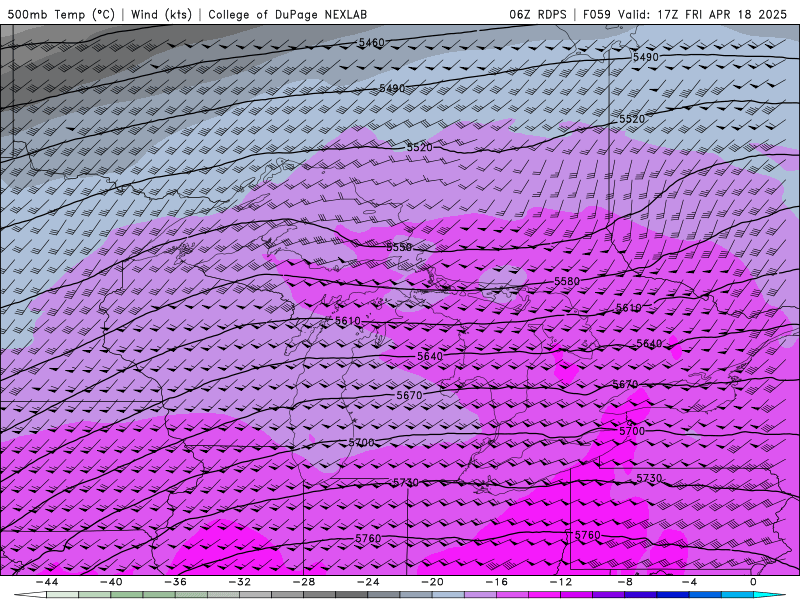Viewport: 800px width, 600px height.
Task: Click 'F059 Valid: 17Z FRI APR 18 2025' text
Action: [685, 14]
